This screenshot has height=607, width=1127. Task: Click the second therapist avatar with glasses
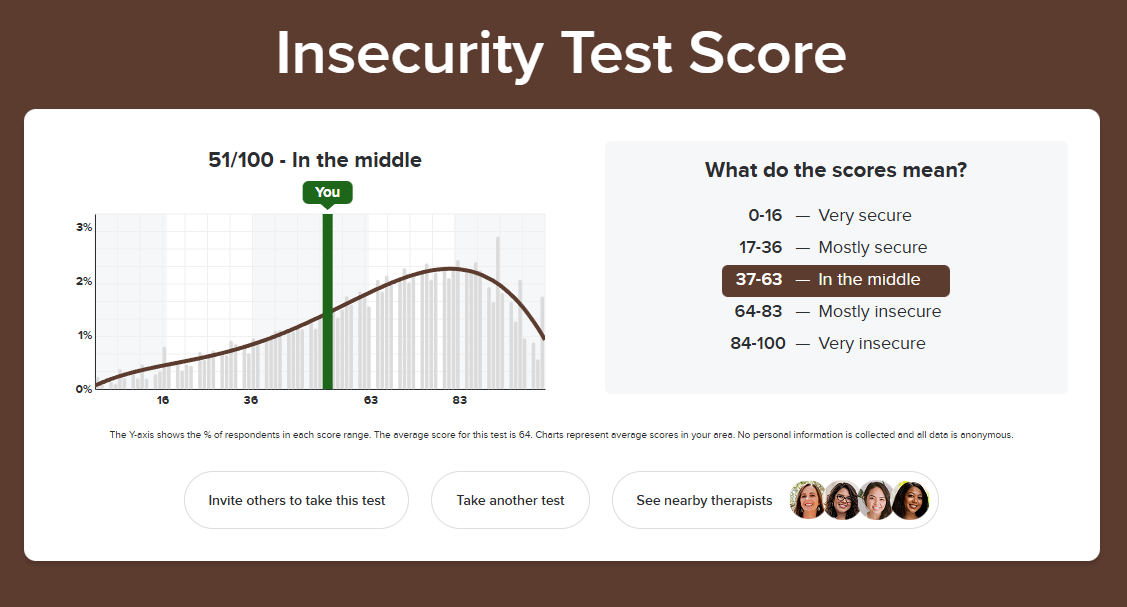click(842, 500)
